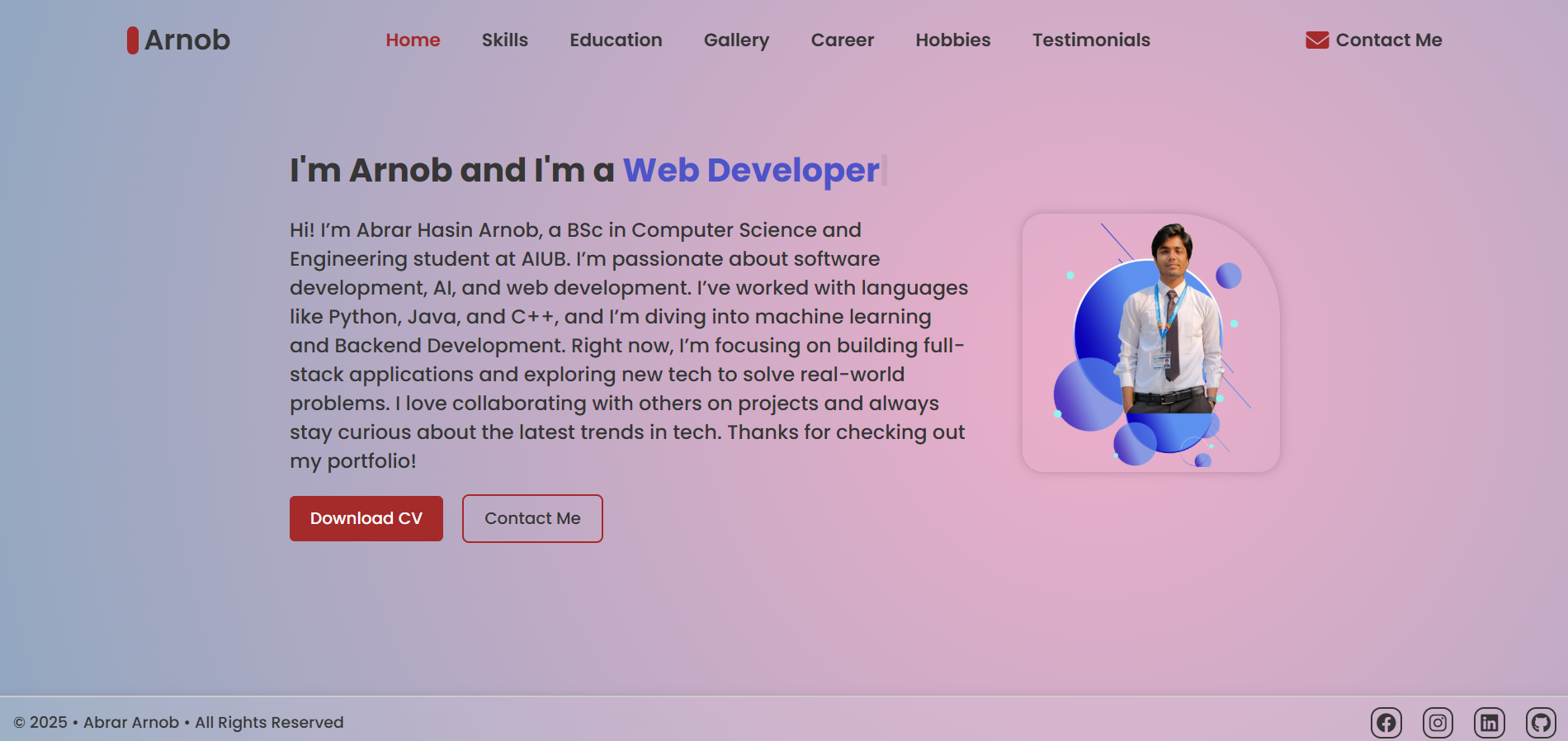1568x741 pixels.
Task: Select Career in the navigation bar
Action: click(842, 40)
